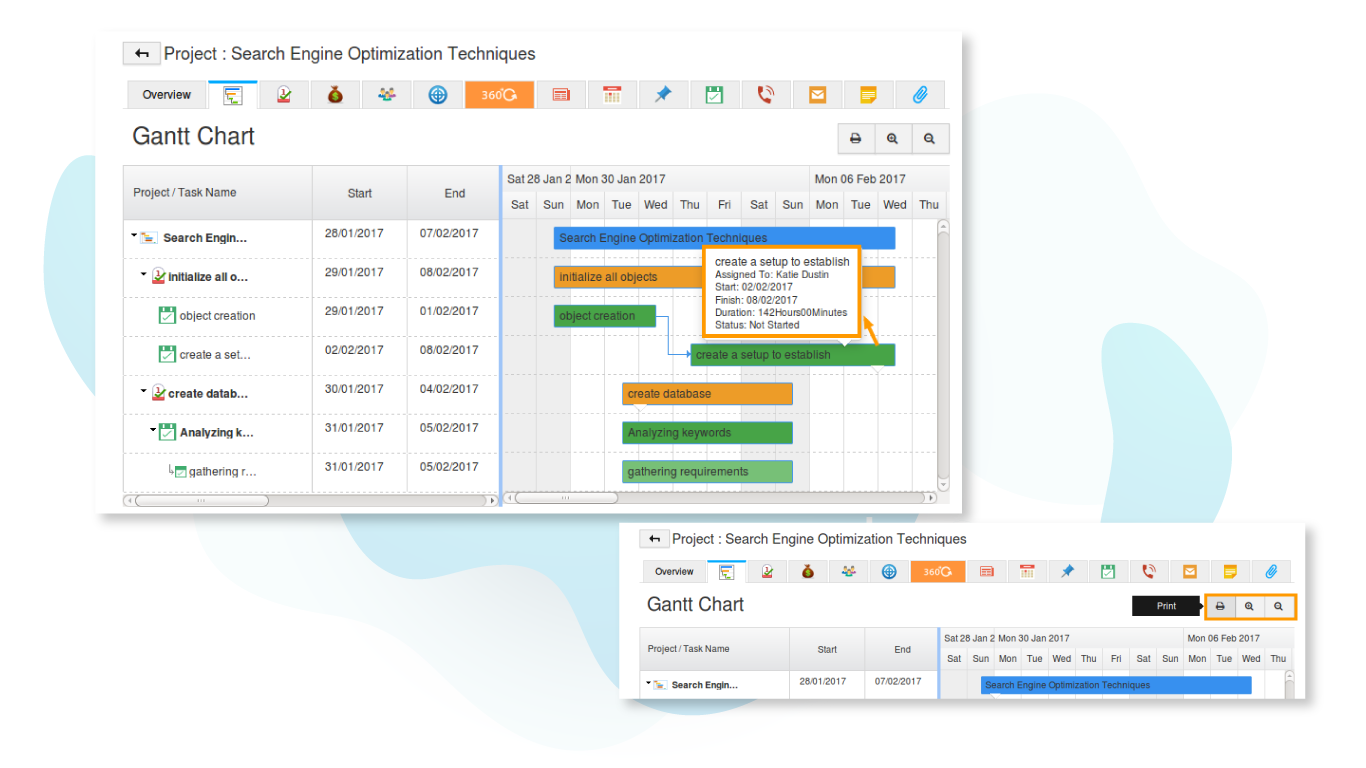Collapse the Search Engin… row in the smaller window
The height and width of the screenshot is (768, 1366).
[x=648, y=684]
